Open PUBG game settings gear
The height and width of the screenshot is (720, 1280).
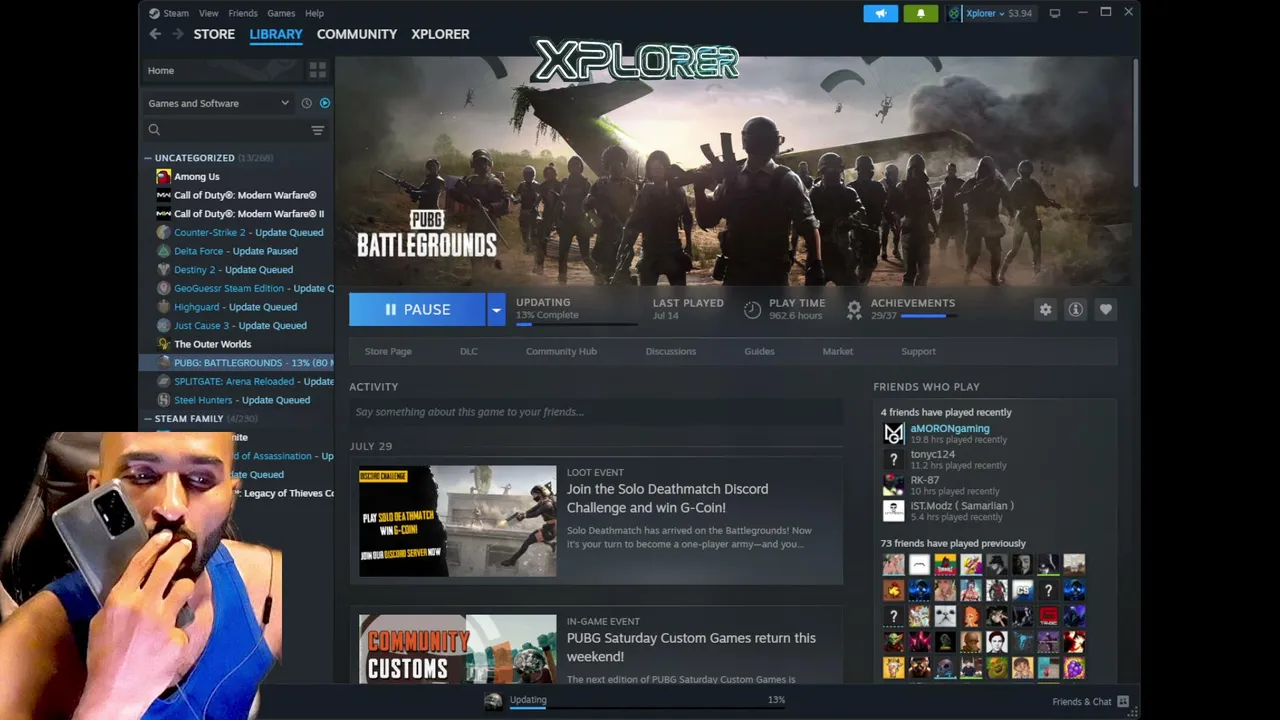click(x=1045, y=310)
